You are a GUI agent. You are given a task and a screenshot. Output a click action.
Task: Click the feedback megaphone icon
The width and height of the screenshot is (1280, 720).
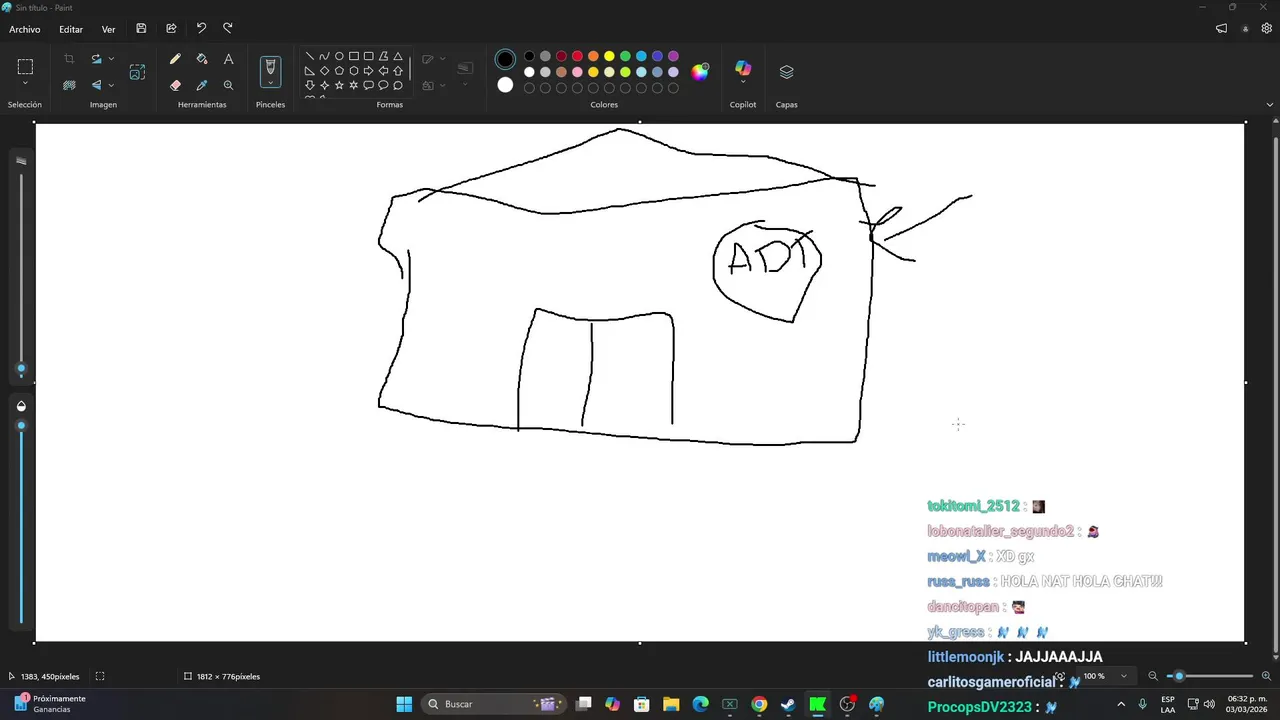pyautogui.click(x=1221, y=29)
